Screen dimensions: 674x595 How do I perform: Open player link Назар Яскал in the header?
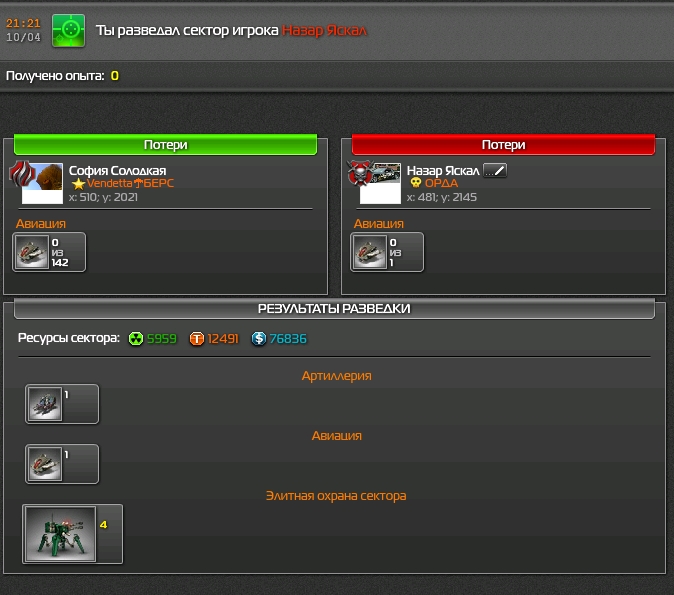[325, 31]
